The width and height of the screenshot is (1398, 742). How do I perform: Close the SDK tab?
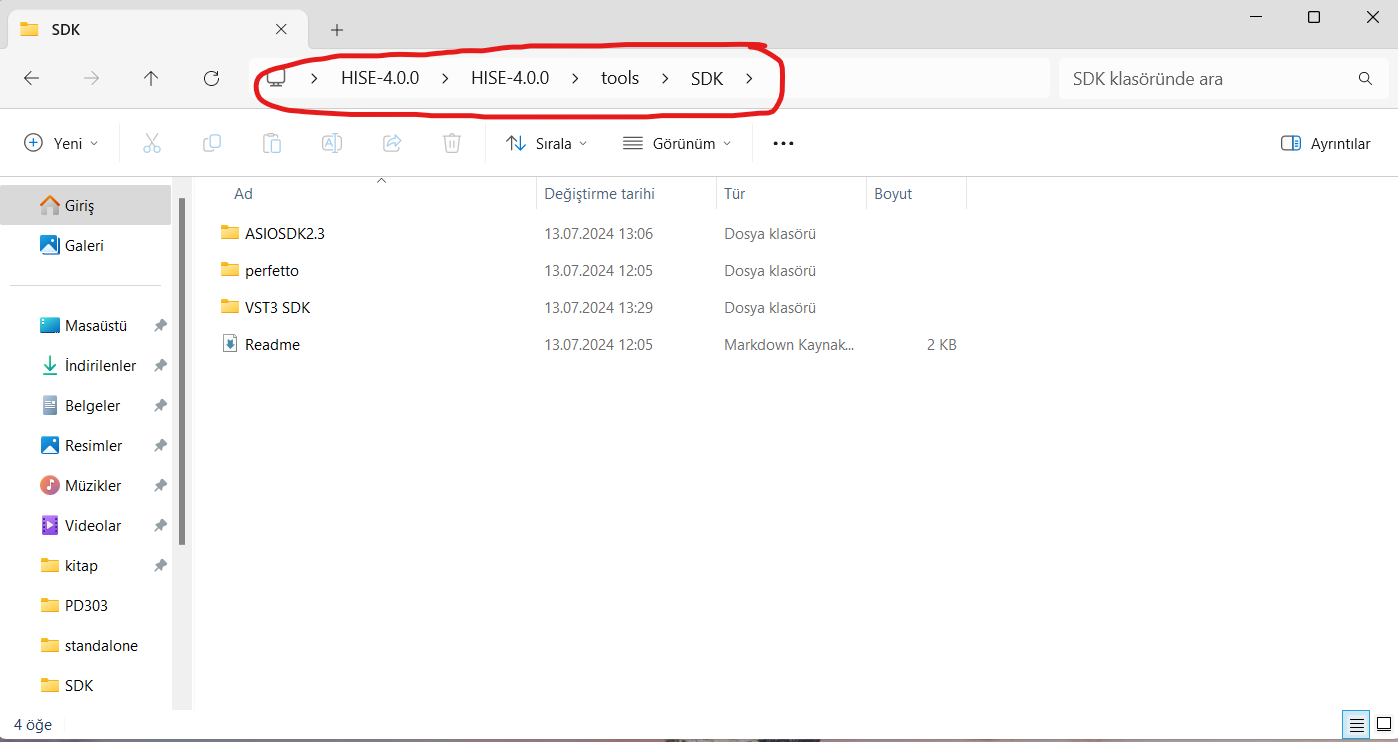pyautogui.click(x=282, y=29)
